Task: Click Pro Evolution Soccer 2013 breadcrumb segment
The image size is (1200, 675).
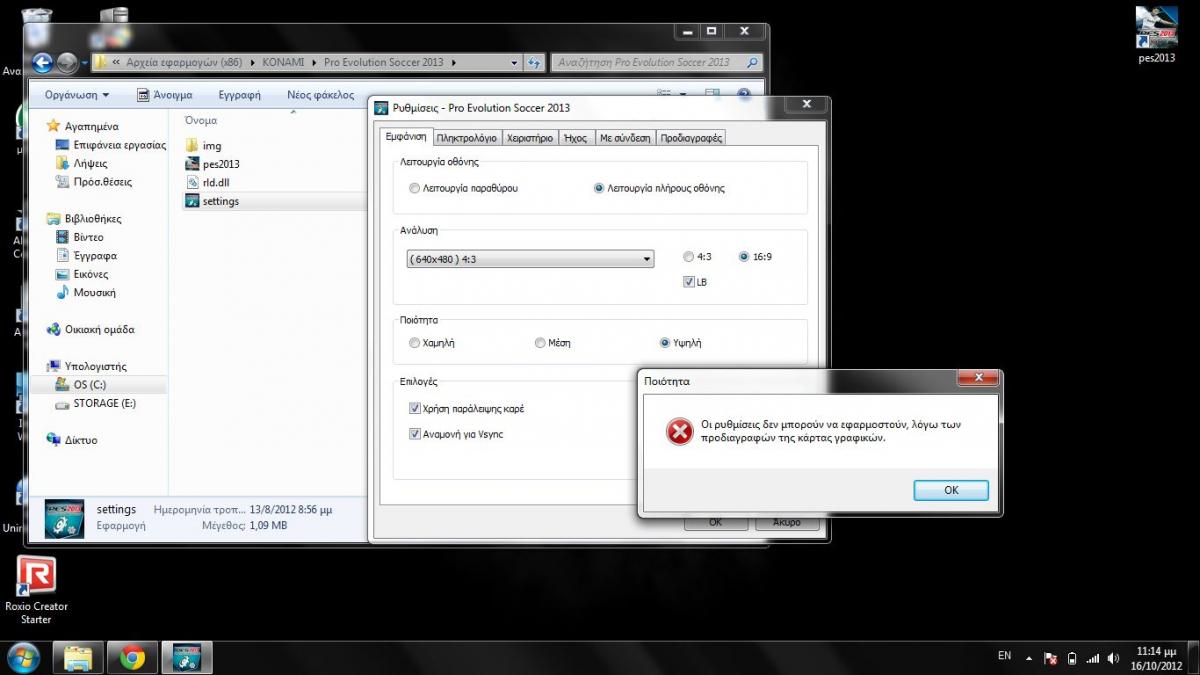Action: tap(383, 62)
